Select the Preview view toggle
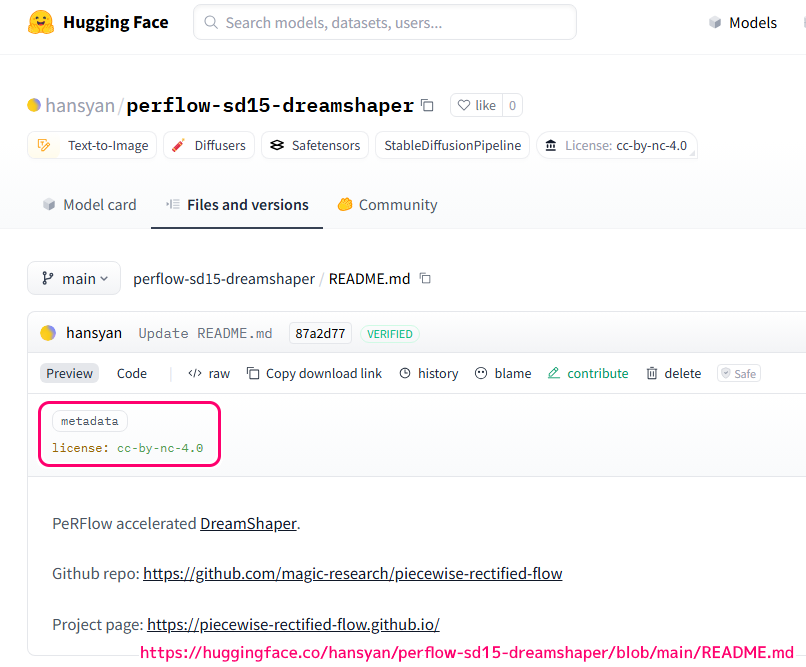 (69, 374)
